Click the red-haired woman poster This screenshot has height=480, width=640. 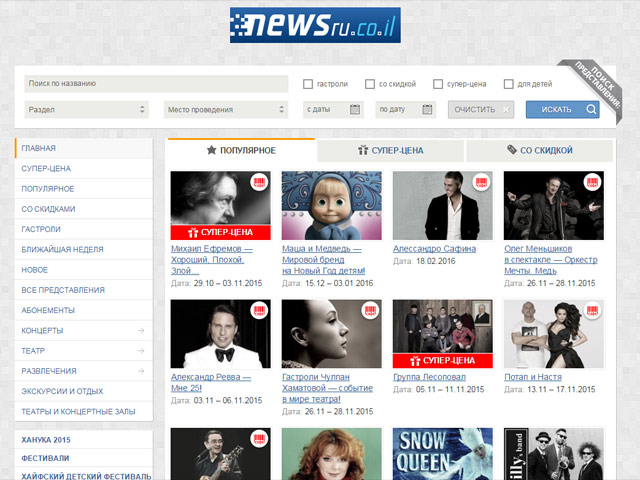coord(331,454)
